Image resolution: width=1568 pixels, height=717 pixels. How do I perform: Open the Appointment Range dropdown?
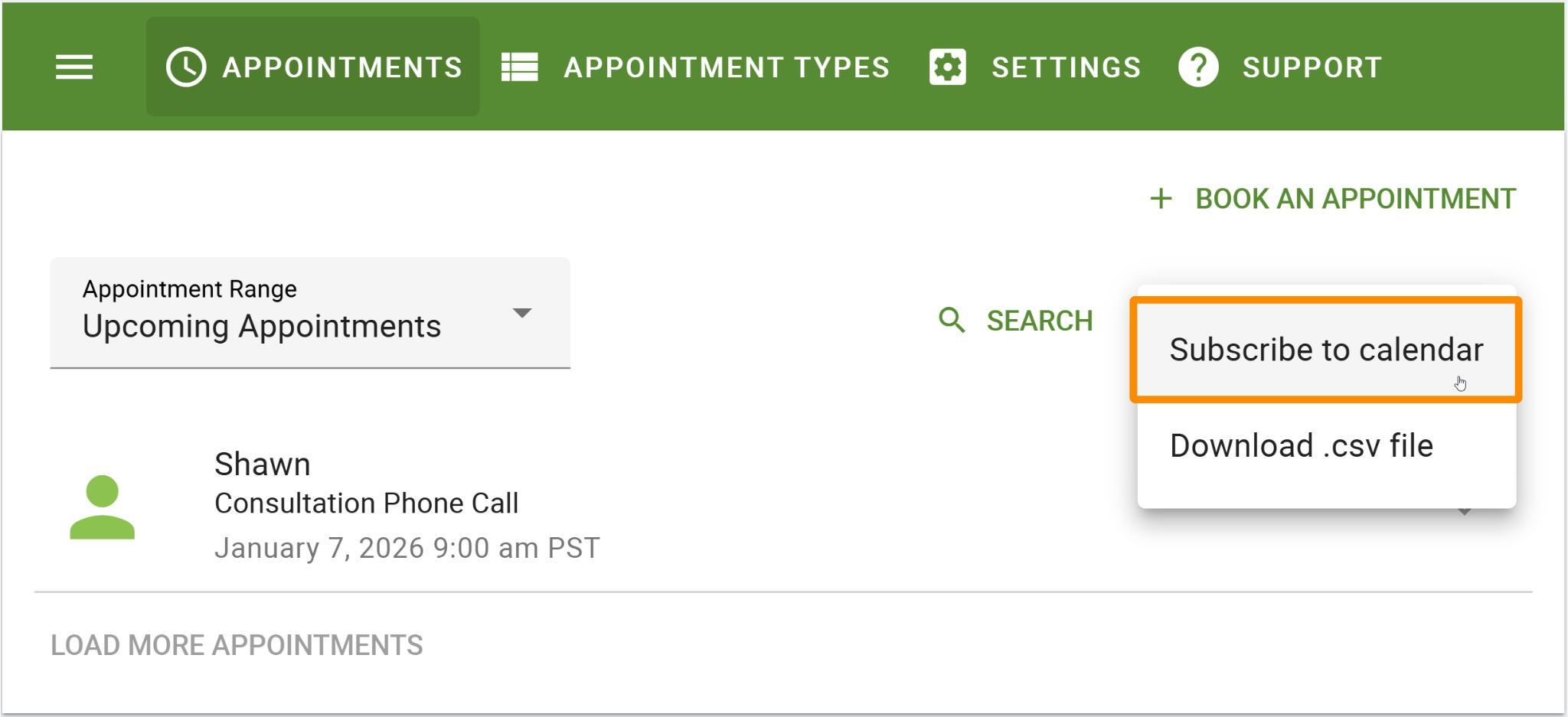309,313
